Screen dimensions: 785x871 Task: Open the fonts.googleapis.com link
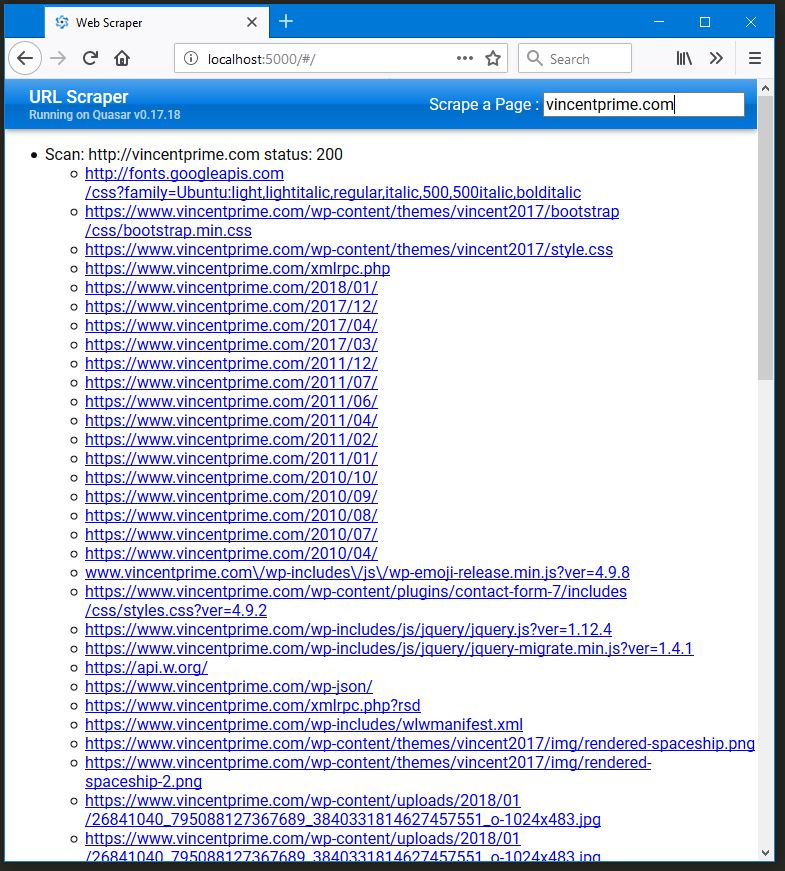point(333,183)
